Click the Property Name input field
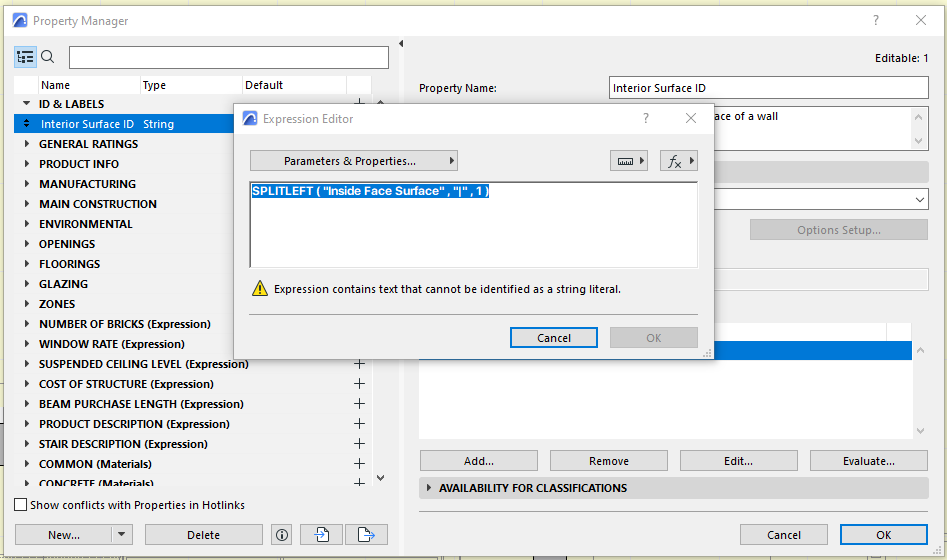The image size is (947, 560). pos(768,88)
